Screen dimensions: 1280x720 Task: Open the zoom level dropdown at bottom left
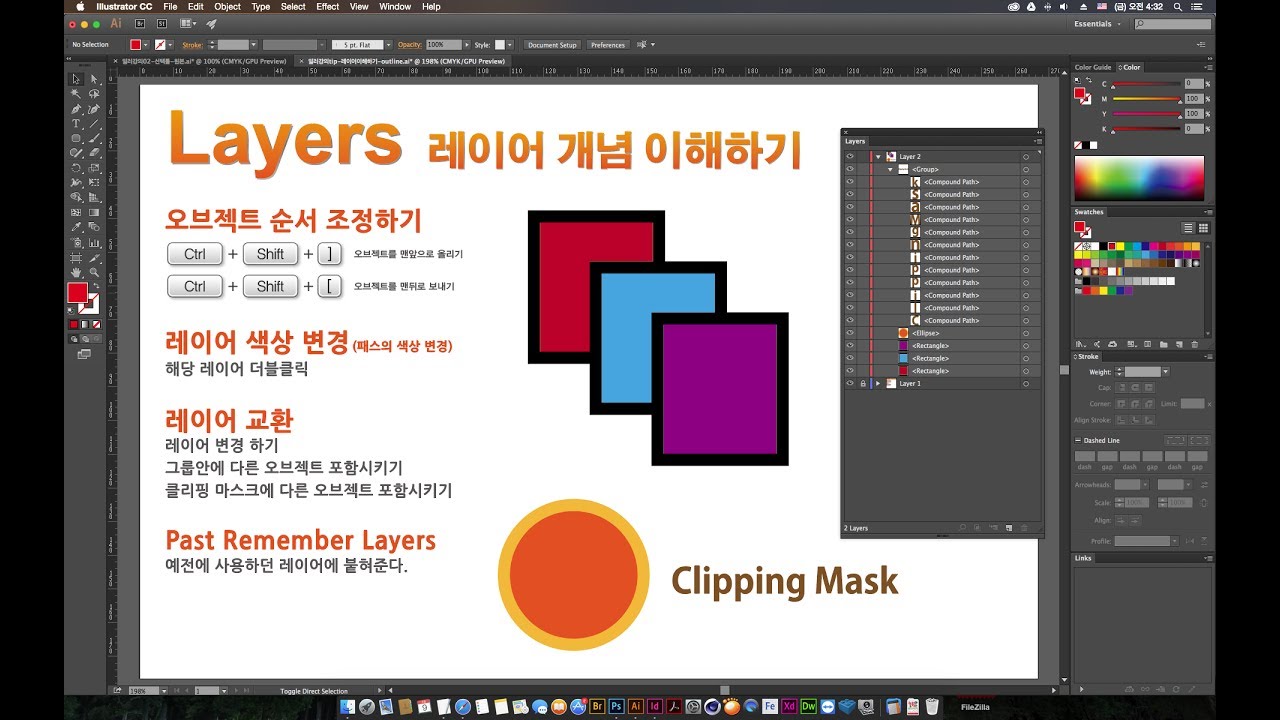click(x=166, y=691)
